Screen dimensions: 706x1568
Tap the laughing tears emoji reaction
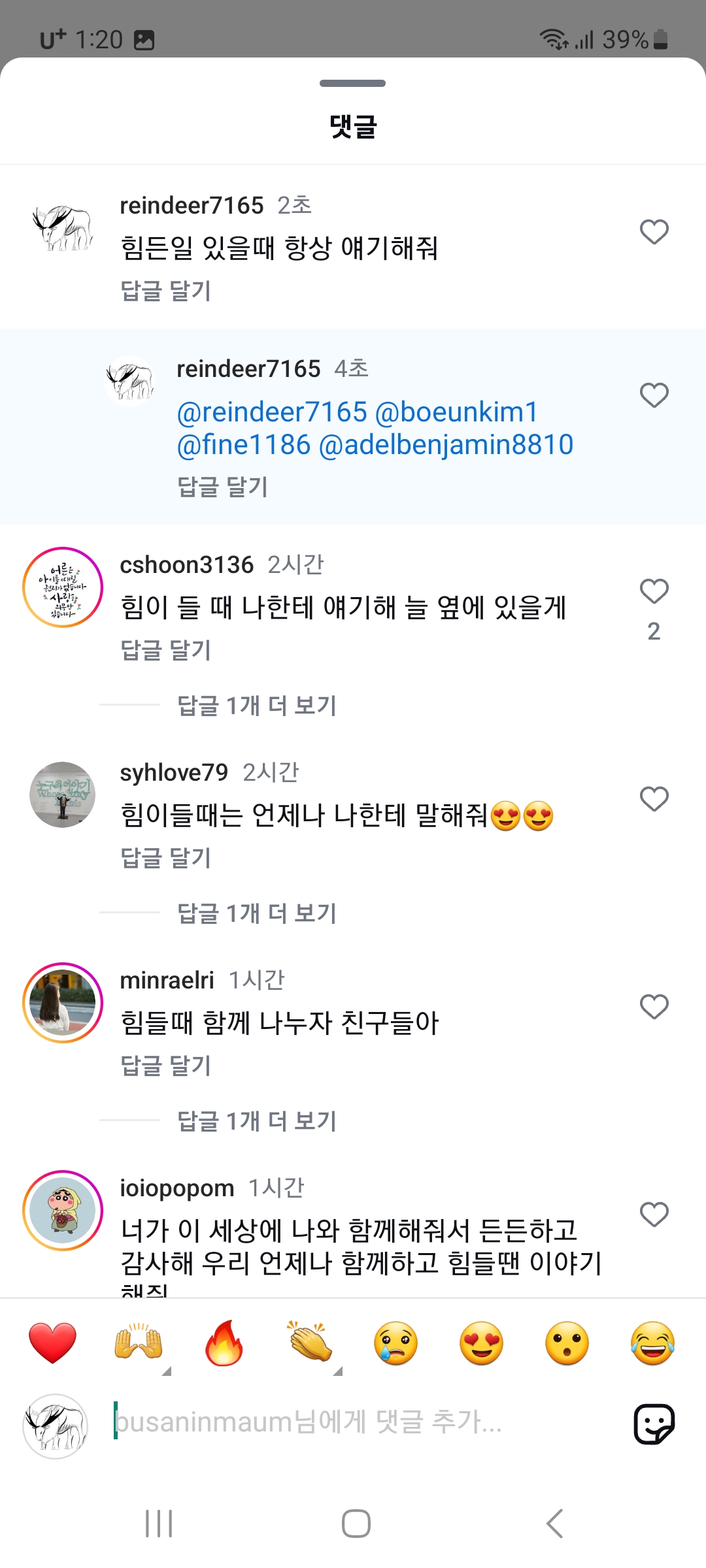tap(652, 1343)
